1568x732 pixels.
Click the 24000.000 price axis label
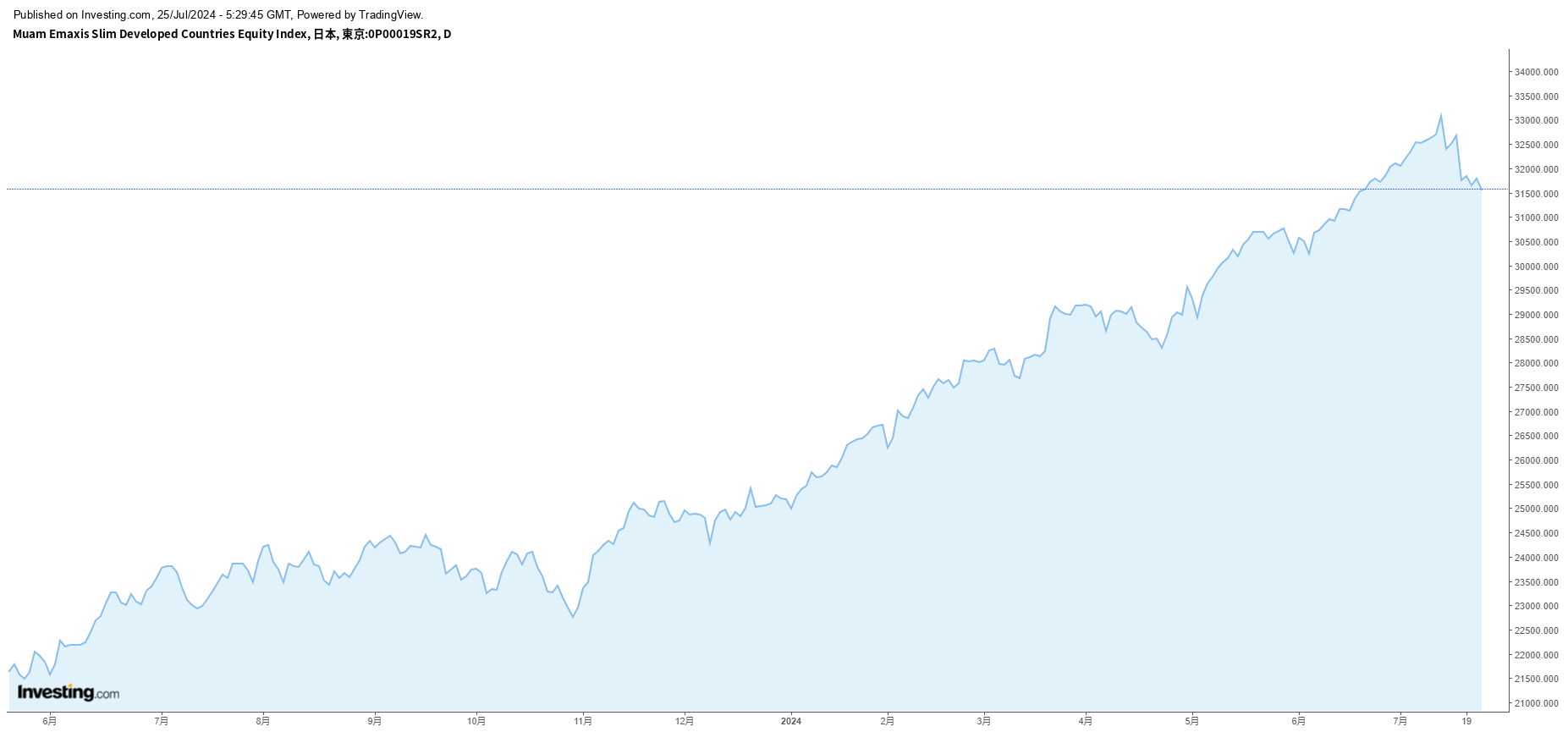click(x=1536, y=558)
